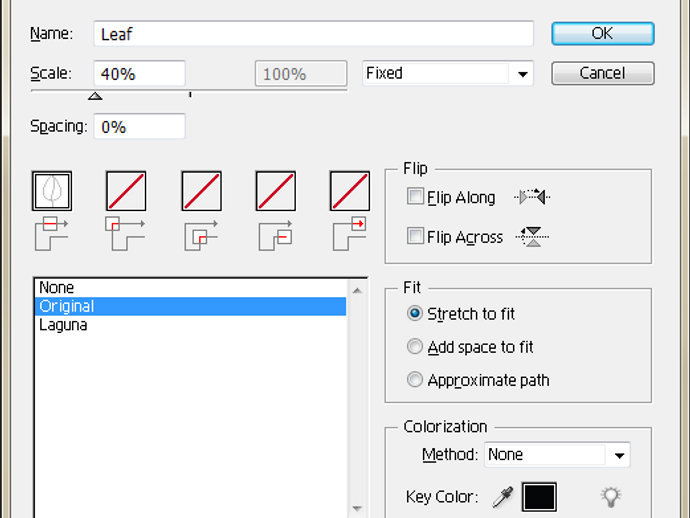
Task: Click the Outer Corner Tile diagram icon
Action: point(125,233)
